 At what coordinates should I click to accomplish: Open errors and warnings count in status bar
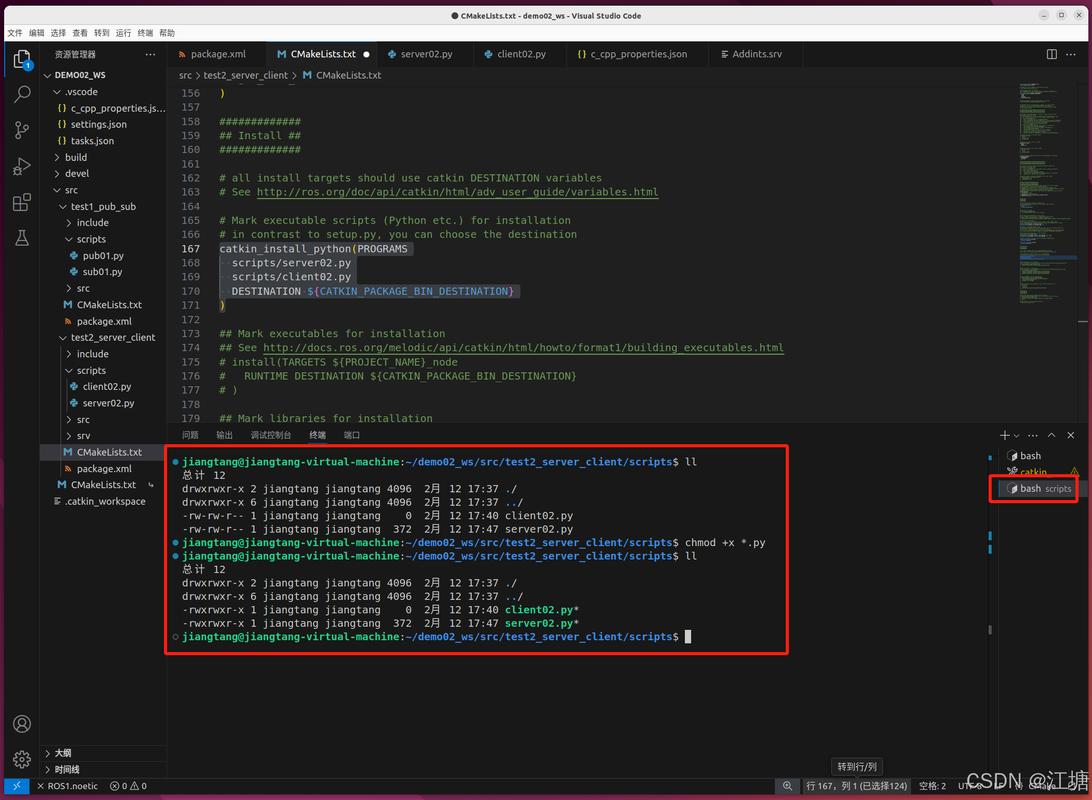(128, 786)
